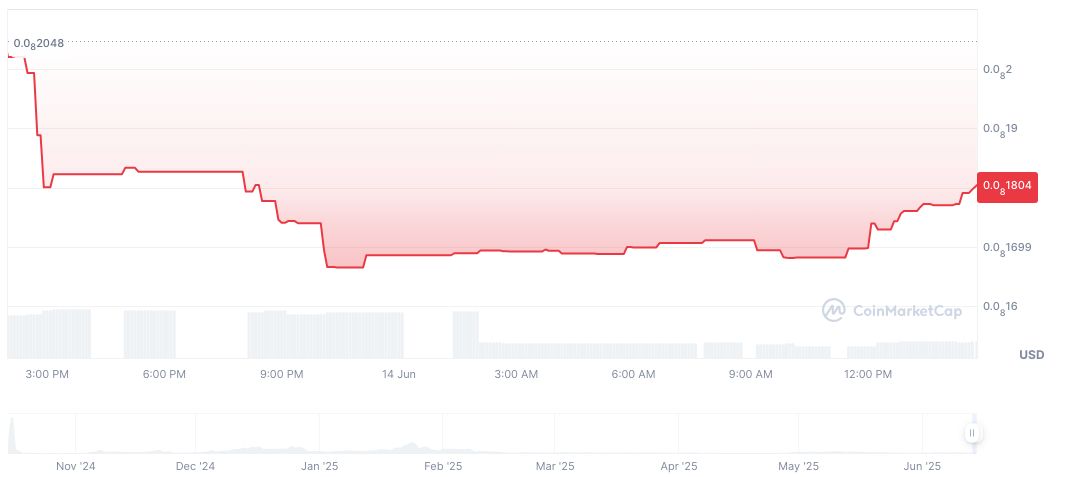Click the CoinMarketCap watermark logo icon
The height and width of the screenshot is (477, 1072).
point(833,310)
